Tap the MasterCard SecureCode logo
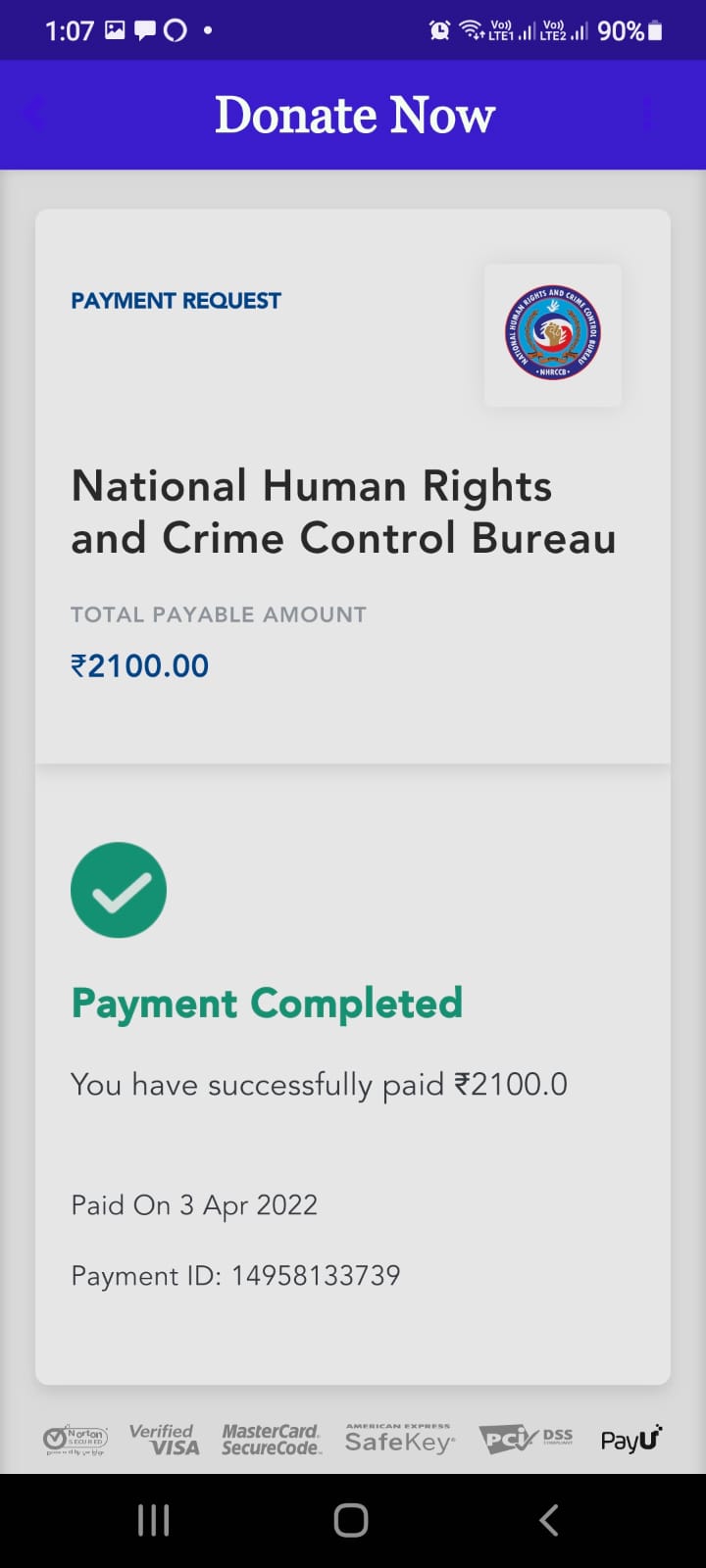This screenshot has height=1568, width=706. 272,1439
